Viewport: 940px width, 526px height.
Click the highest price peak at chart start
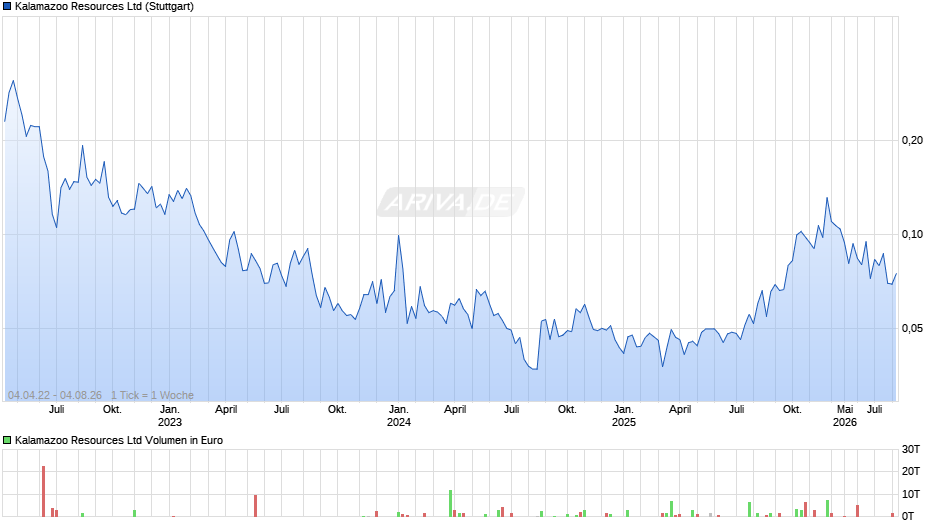[x=14, y=81]
